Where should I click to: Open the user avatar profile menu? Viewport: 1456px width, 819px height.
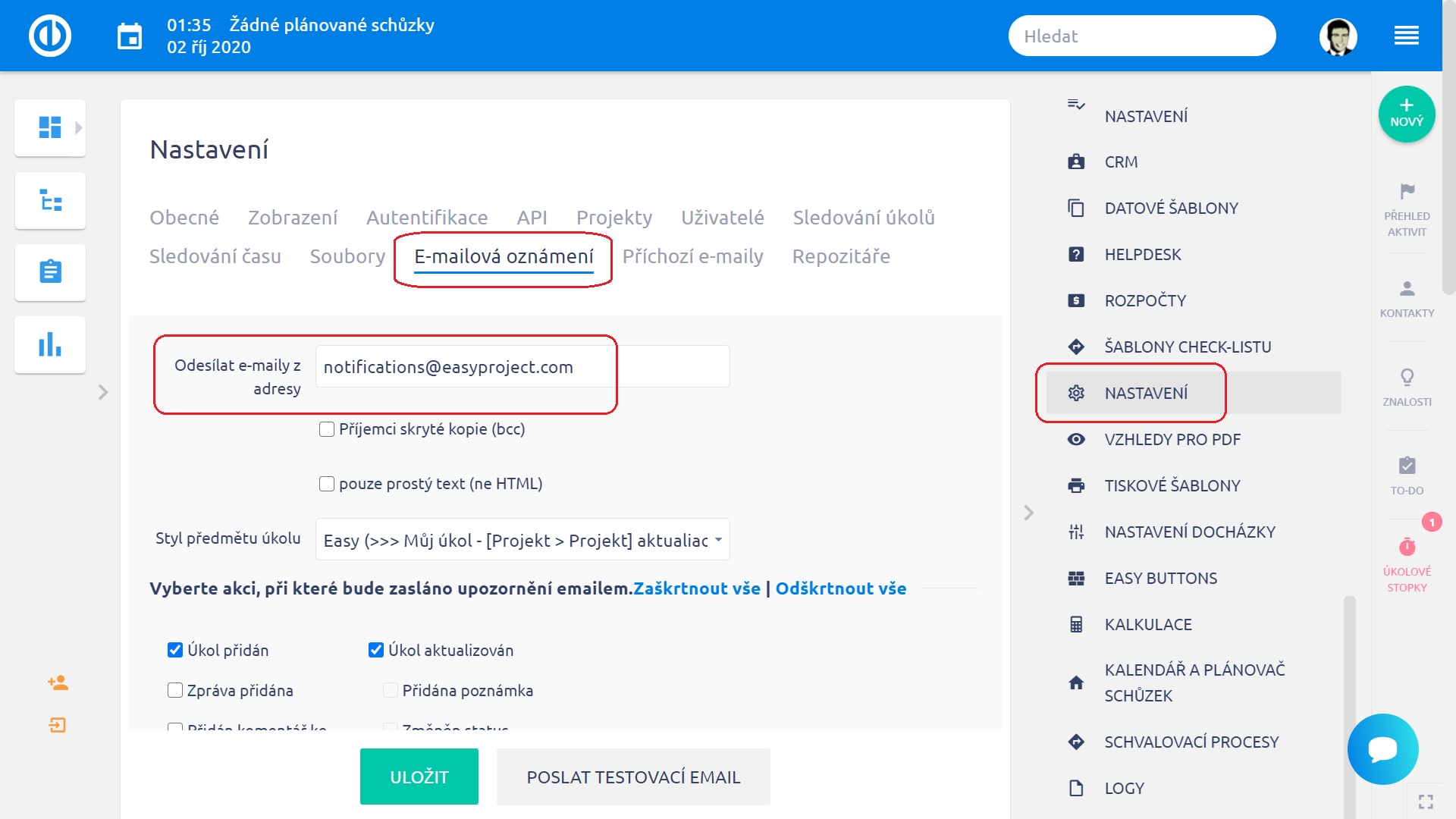point(1338,36)
